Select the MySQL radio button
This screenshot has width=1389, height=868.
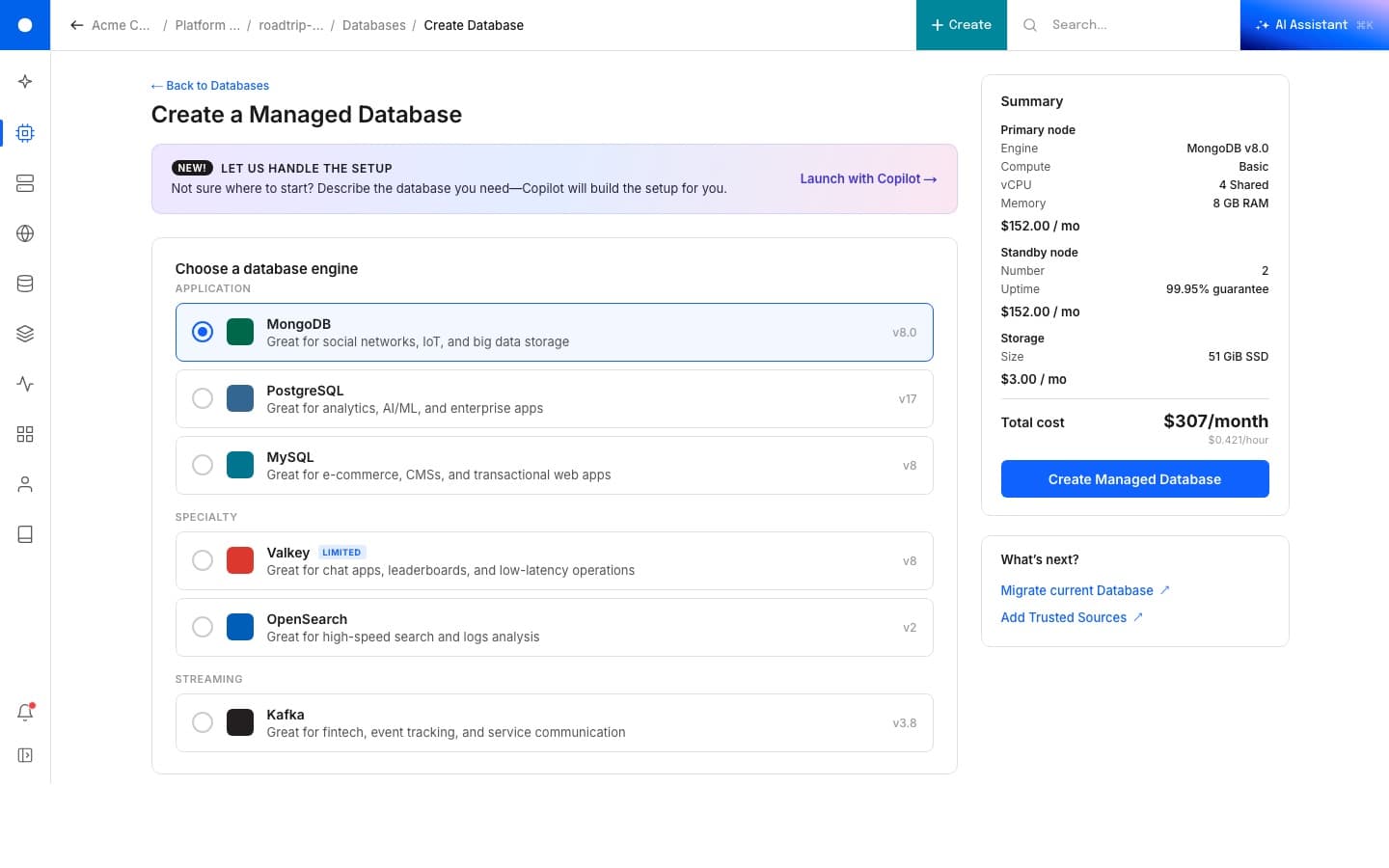coord(203,465)
